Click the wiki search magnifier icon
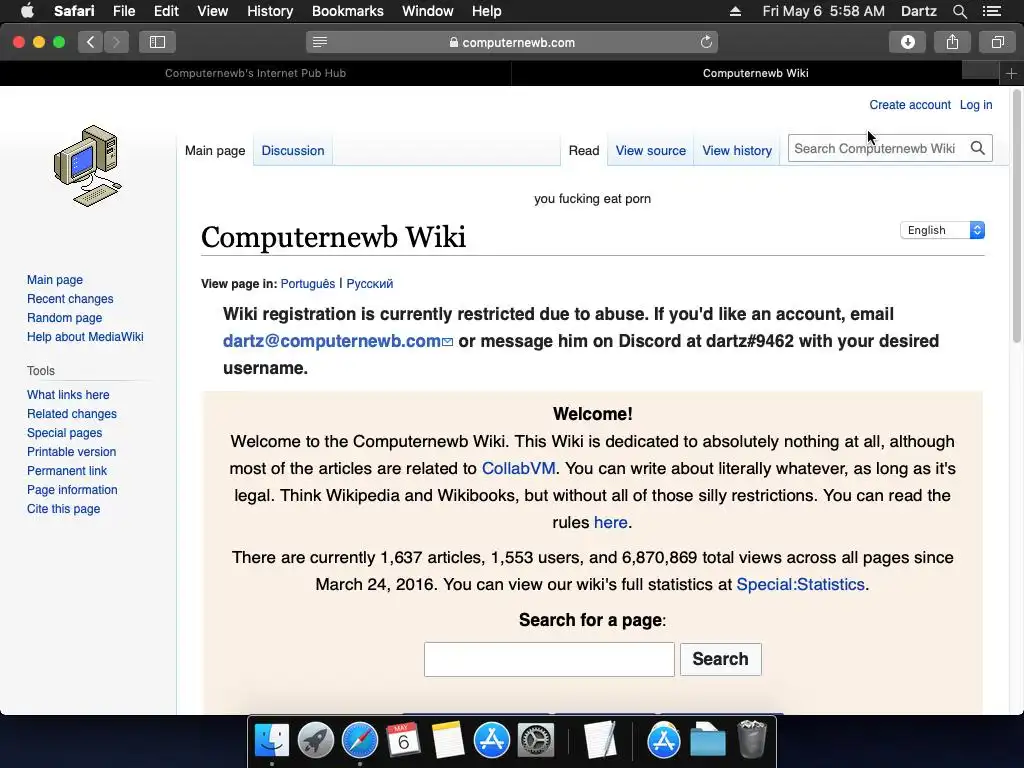 click(x=978, y=148)
